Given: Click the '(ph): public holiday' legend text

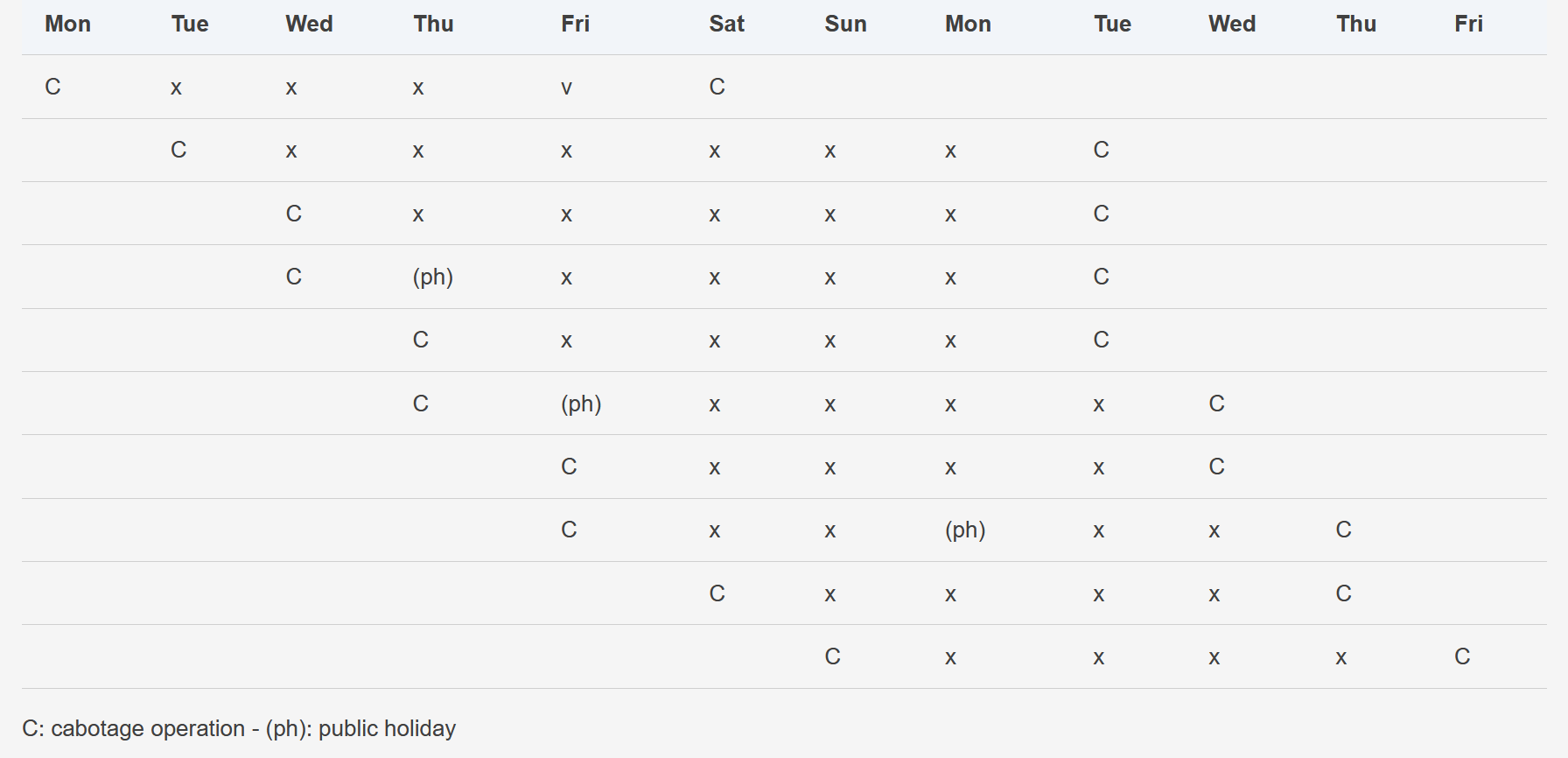Looking at the screenshot, I should point(360,728).
